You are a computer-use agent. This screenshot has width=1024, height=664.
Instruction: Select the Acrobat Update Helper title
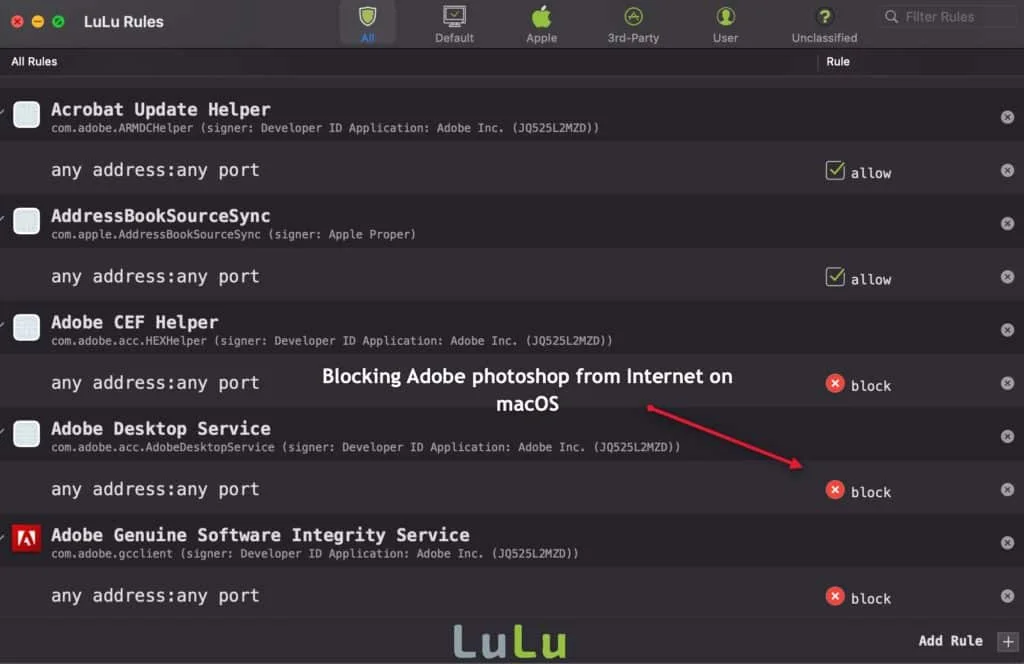pyautogui.click(x=161, y=110)
